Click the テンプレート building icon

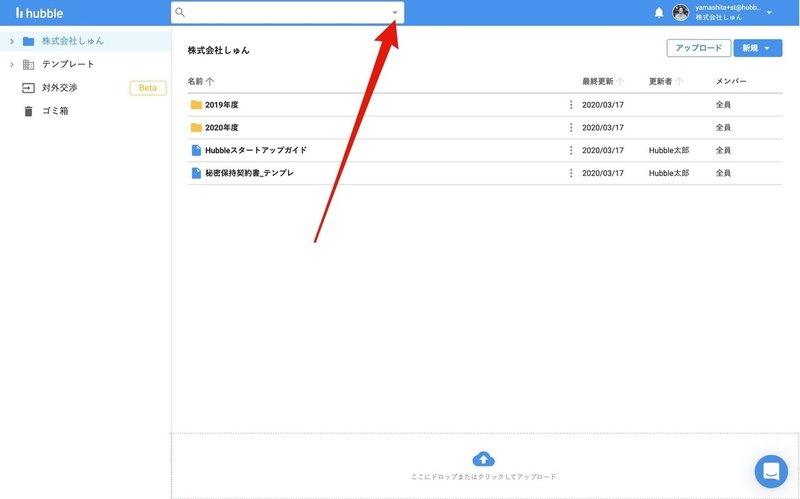(29, 65)
